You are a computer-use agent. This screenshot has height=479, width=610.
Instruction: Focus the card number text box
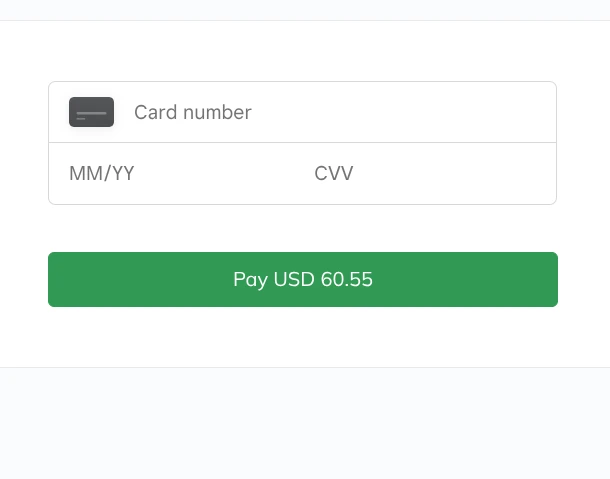[330, 112]
